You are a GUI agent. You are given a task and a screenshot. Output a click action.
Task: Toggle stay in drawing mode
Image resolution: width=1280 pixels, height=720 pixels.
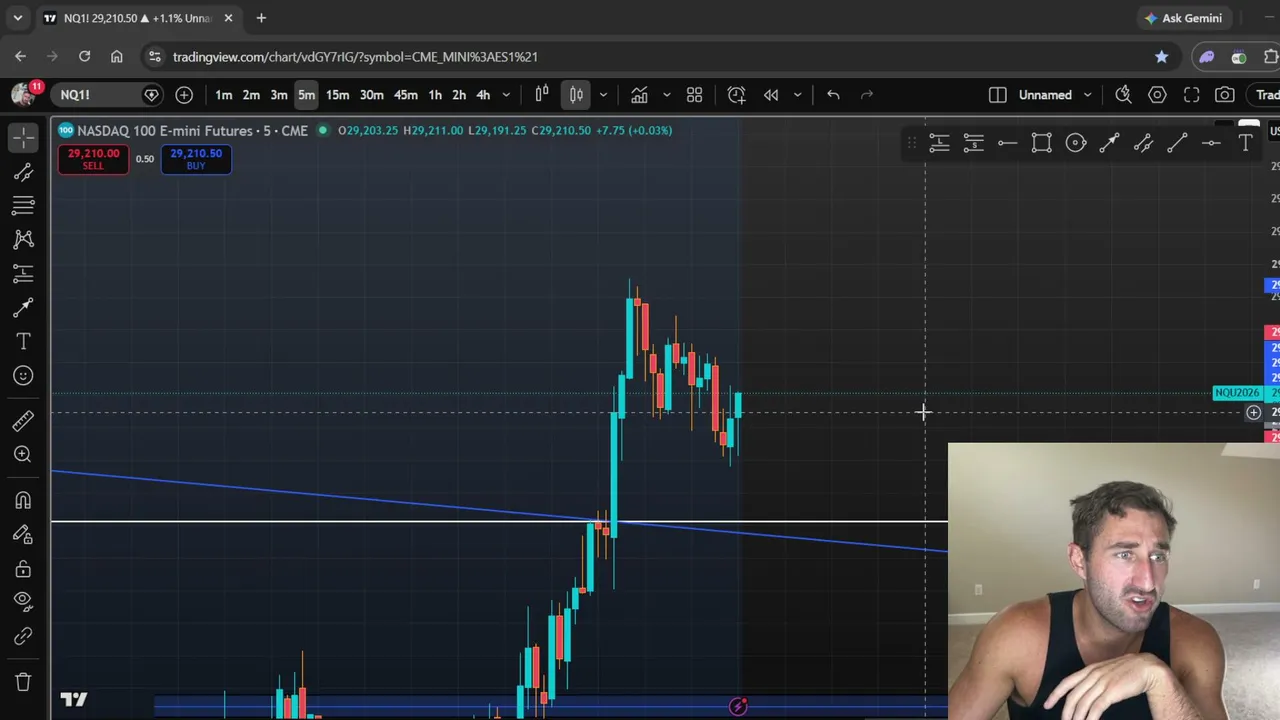point(23,534)
